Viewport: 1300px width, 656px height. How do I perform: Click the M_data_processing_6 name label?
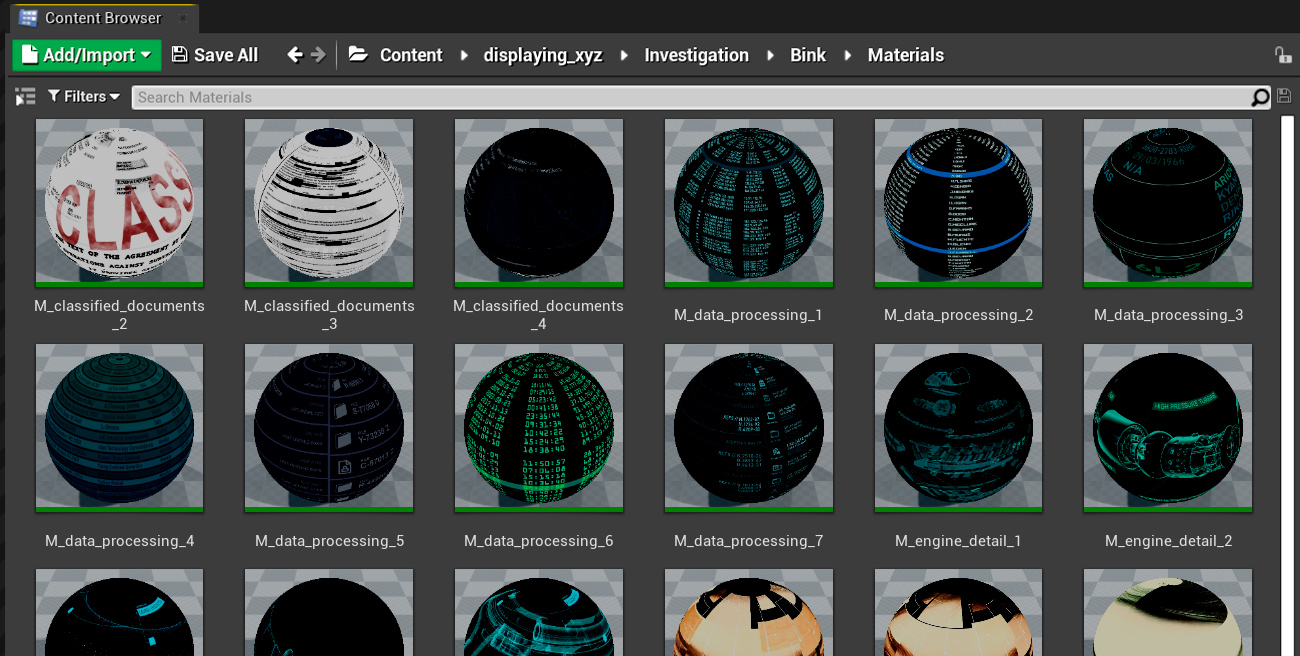point(539,541)
